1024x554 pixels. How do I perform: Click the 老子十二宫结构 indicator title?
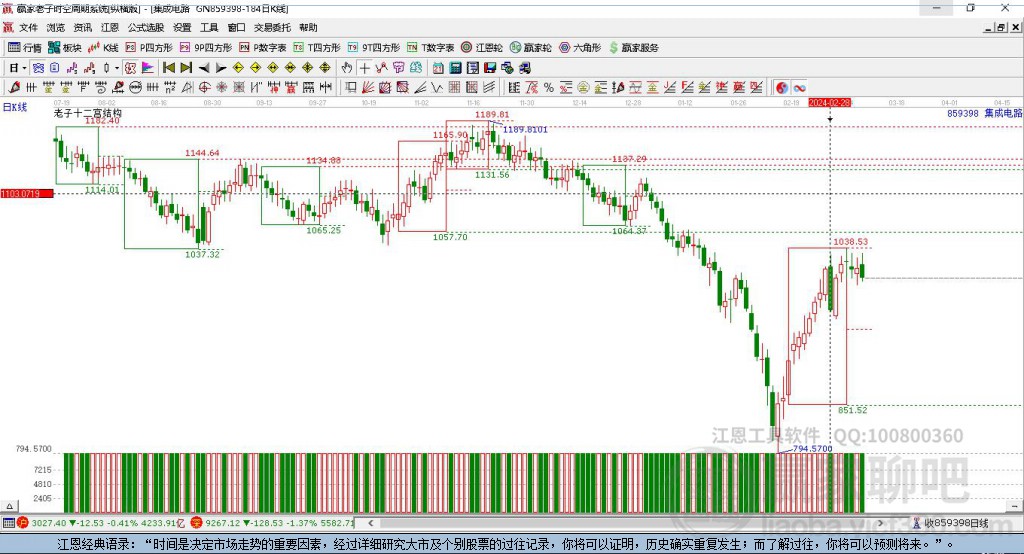click(x=88, y=113)
